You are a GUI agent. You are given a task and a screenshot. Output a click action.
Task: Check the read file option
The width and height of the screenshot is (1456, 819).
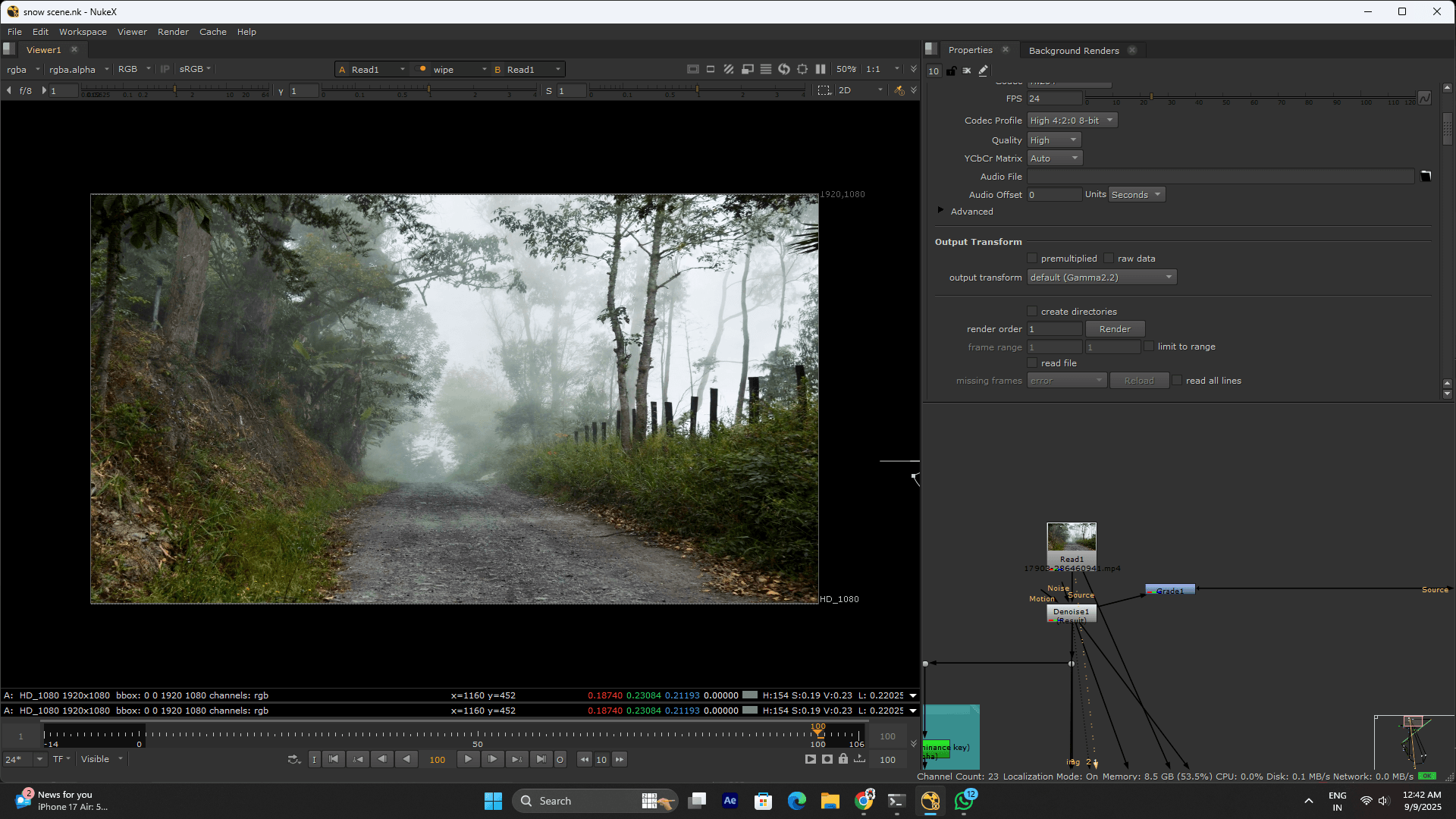(x=1032, y=362)
